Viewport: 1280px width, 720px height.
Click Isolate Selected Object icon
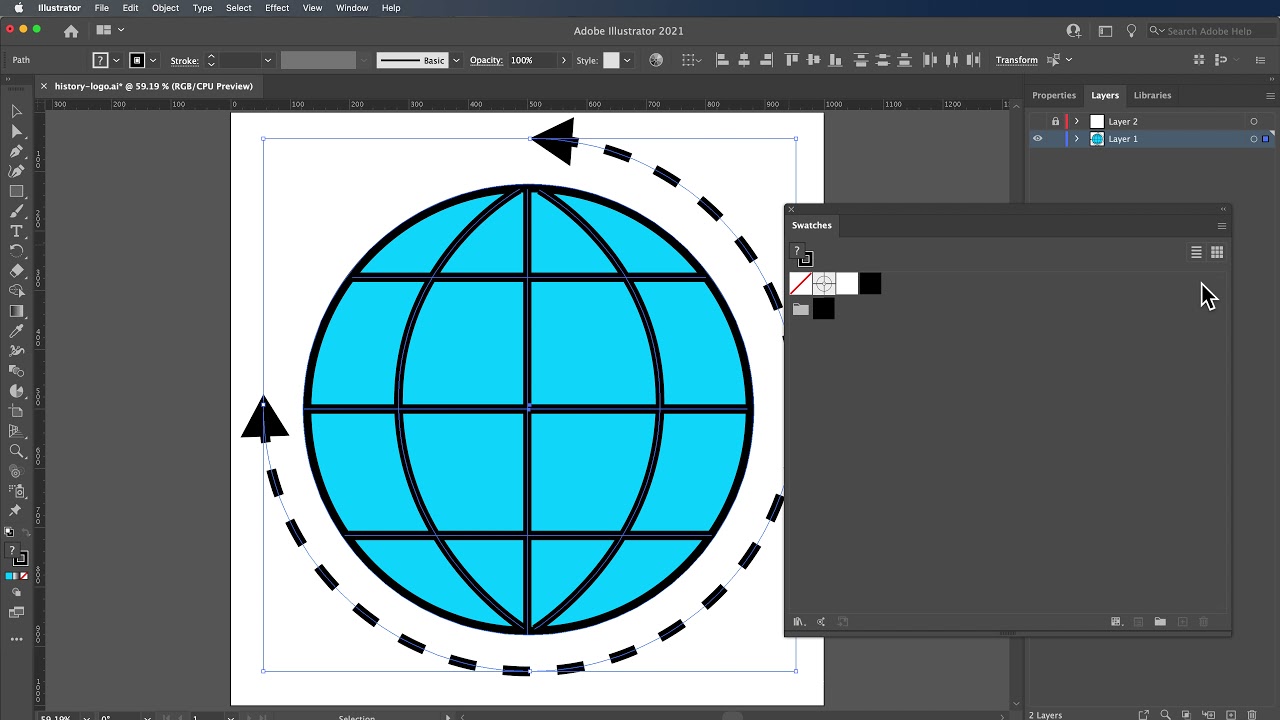coord(1053,60)
